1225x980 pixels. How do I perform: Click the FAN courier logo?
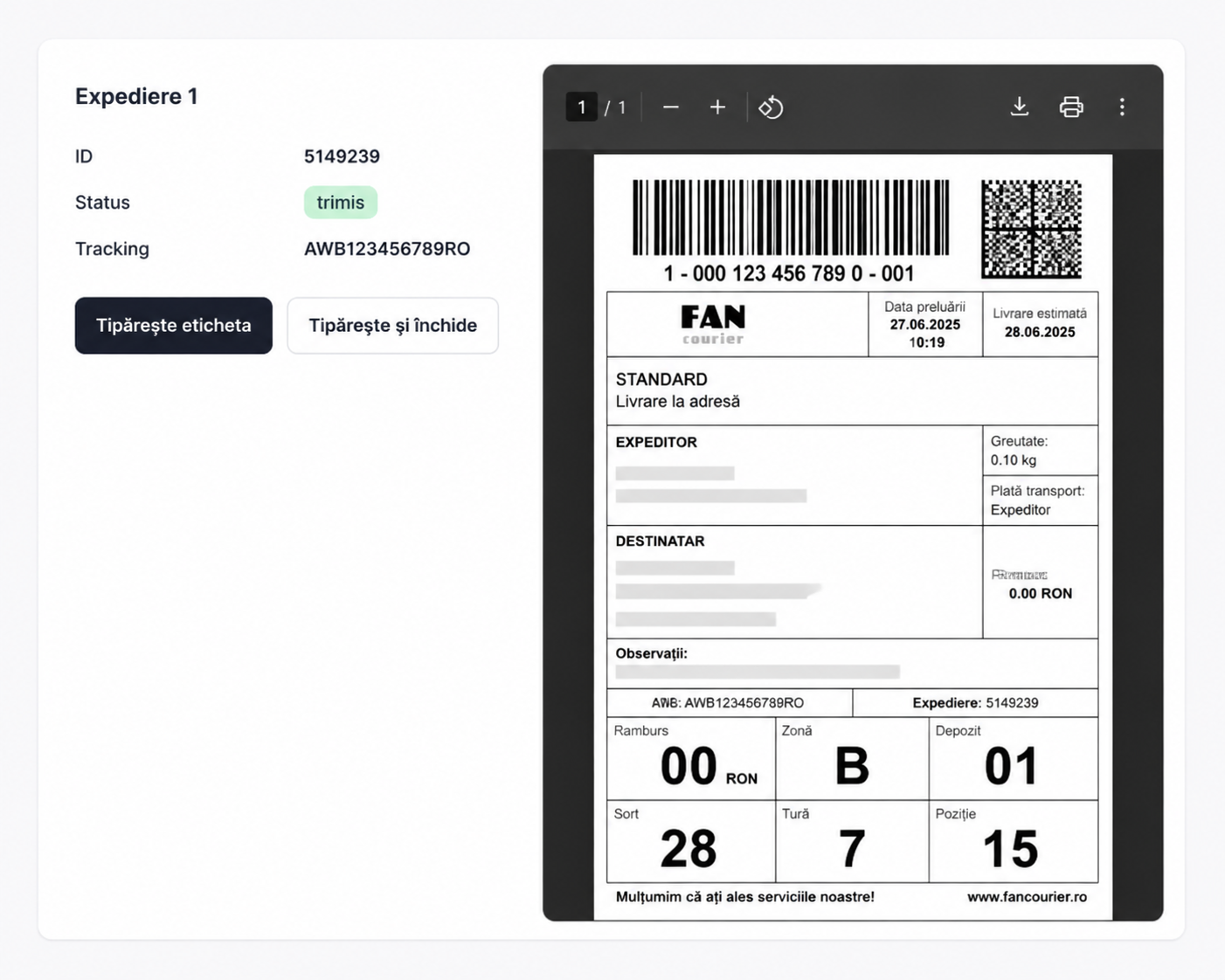click(713, 324)
